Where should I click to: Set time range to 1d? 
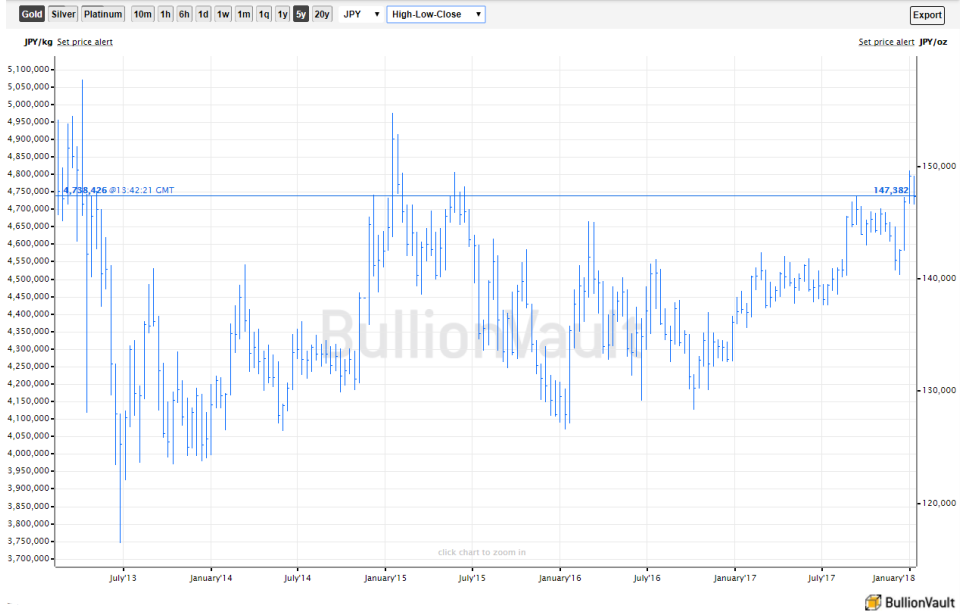[x=203, y=14]
